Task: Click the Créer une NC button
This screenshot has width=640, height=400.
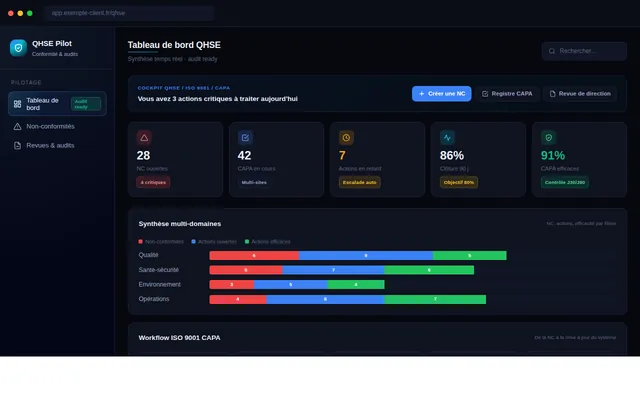Action: pos(442,93)
